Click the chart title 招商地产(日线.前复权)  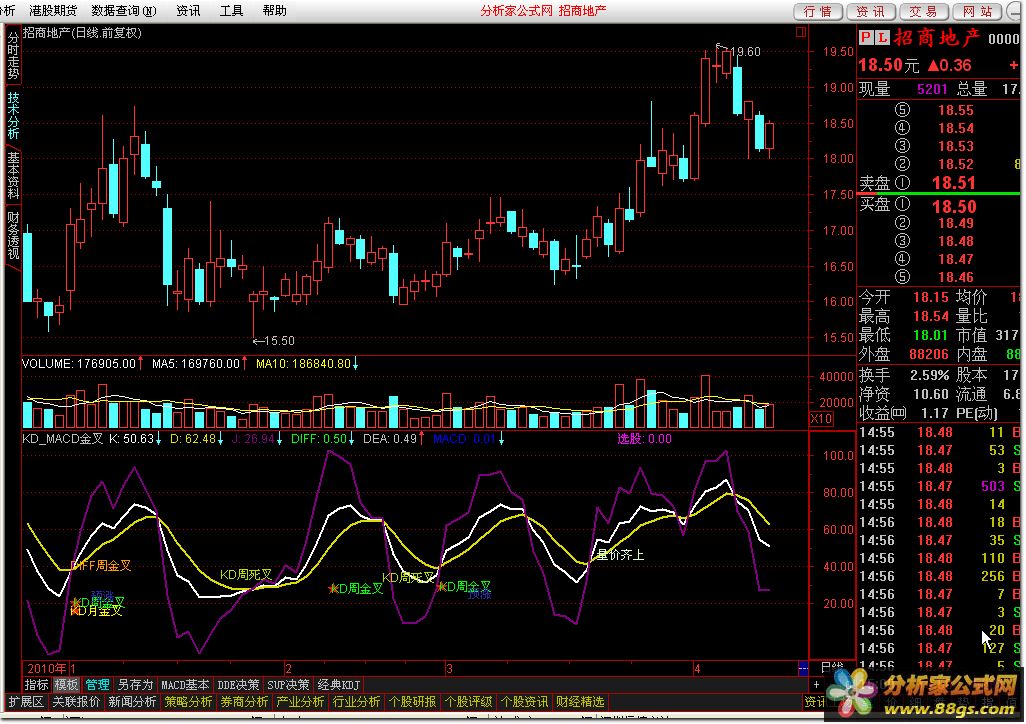coord(82,33)
